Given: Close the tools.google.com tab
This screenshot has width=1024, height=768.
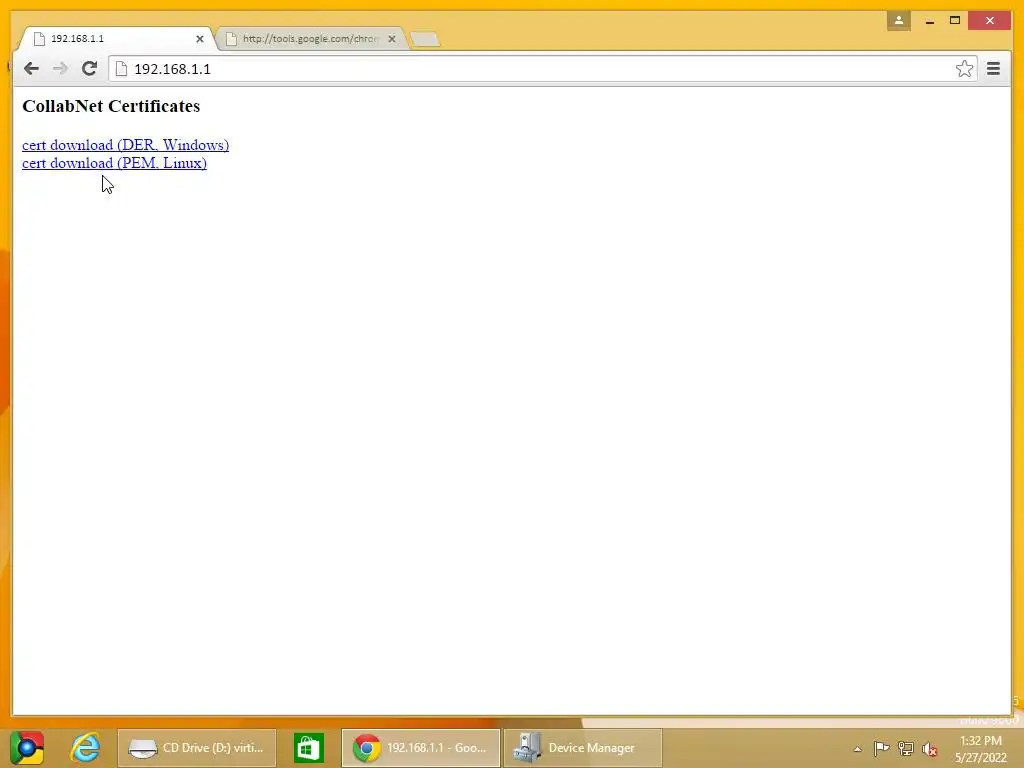Looking at the screenshot, I should click(392, 39).
